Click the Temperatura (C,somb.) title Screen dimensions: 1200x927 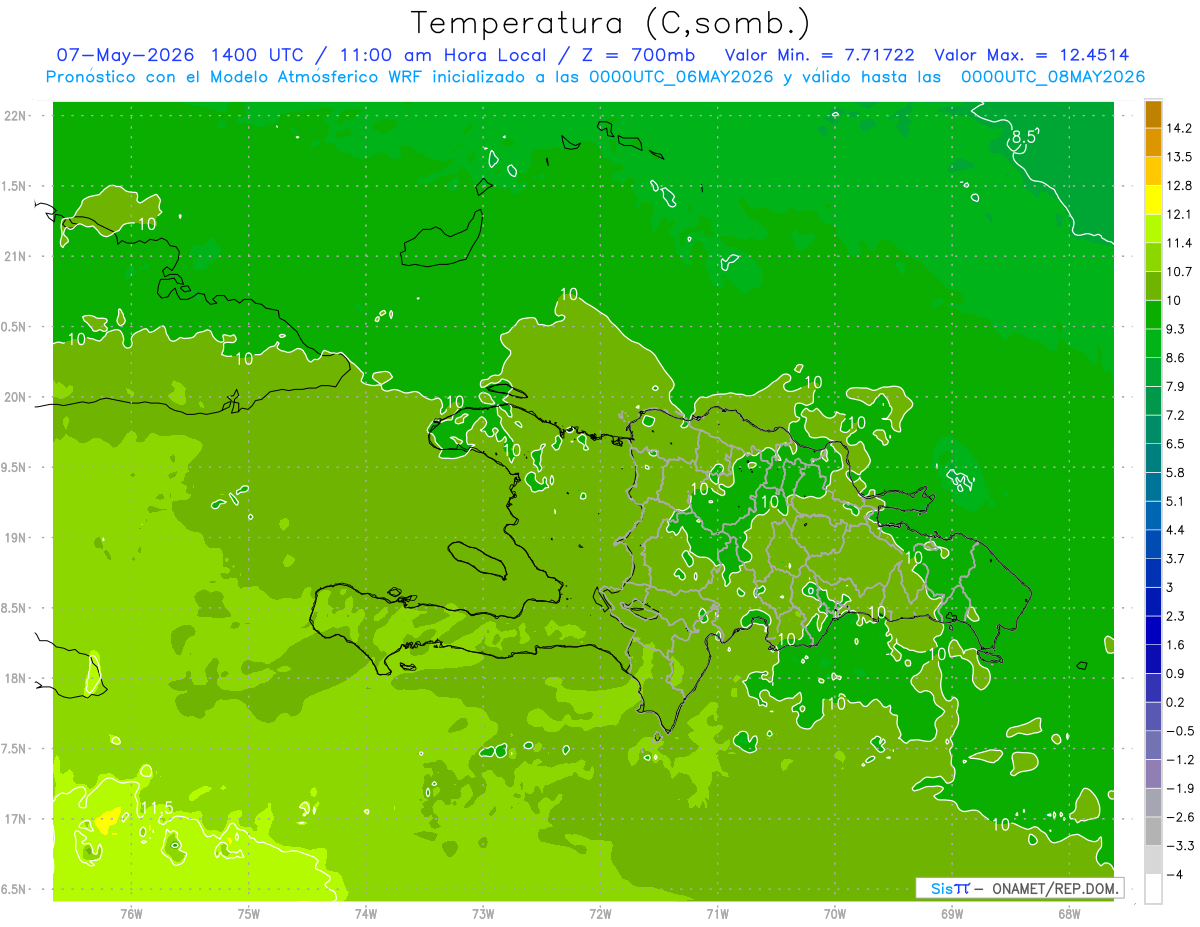tap(610, 22)
